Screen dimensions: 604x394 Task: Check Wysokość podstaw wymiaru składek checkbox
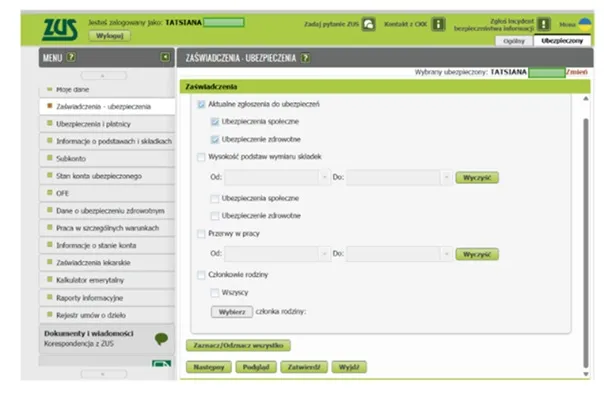(x=201, y=157)
